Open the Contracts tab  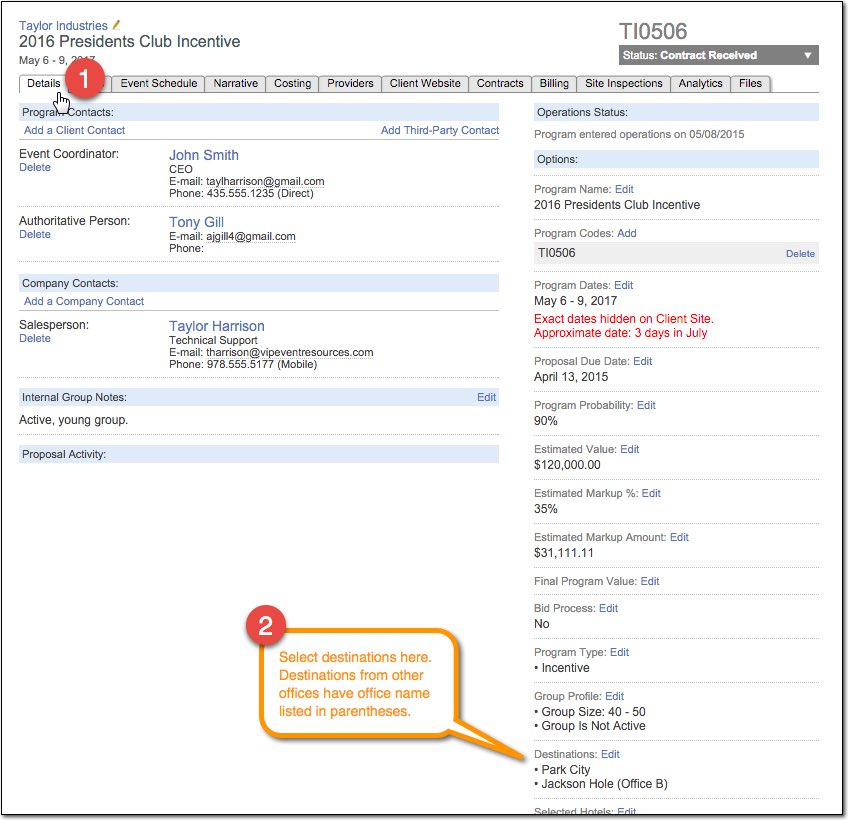(500, 83)
